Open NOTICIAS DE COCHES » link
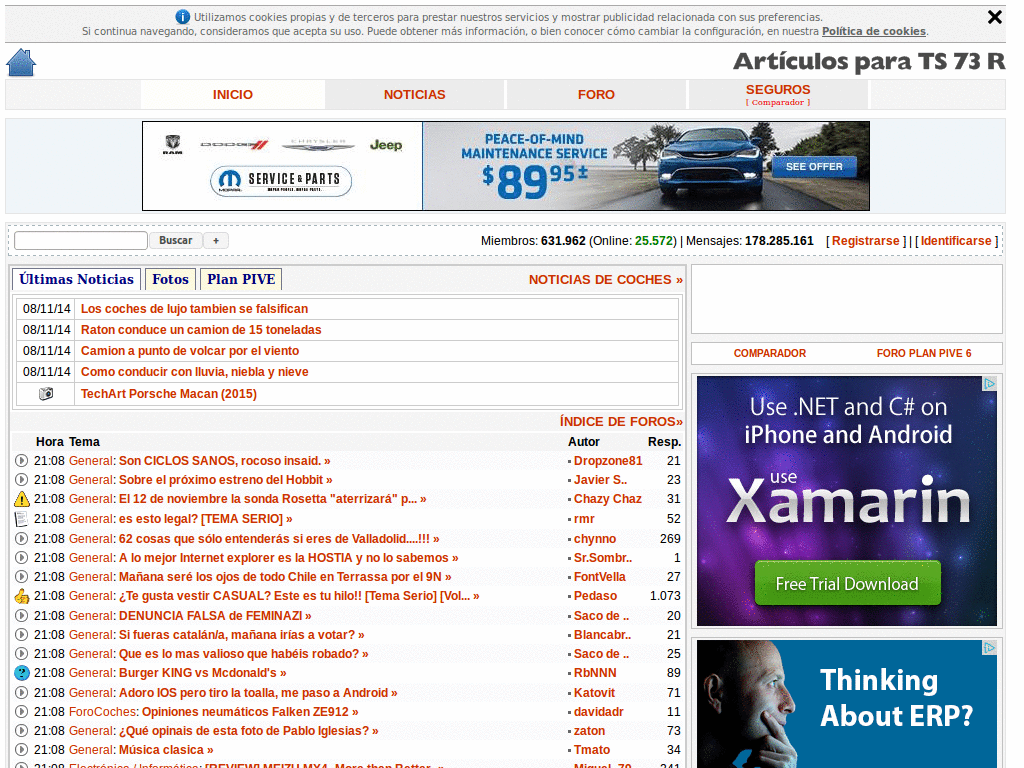 (x=605, y=280)
